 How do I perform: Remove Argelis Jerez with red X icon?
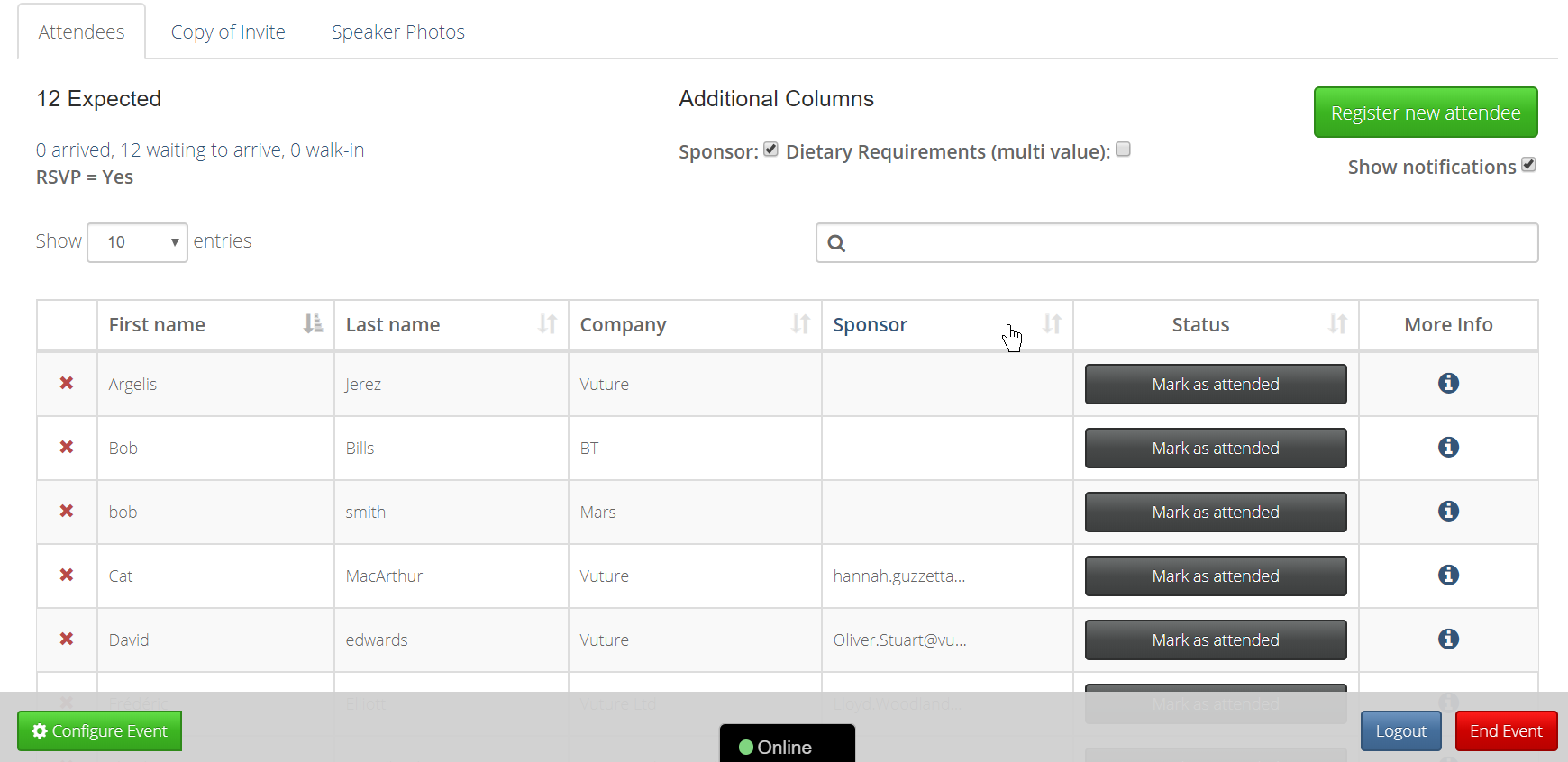click(x=67, y=383)
